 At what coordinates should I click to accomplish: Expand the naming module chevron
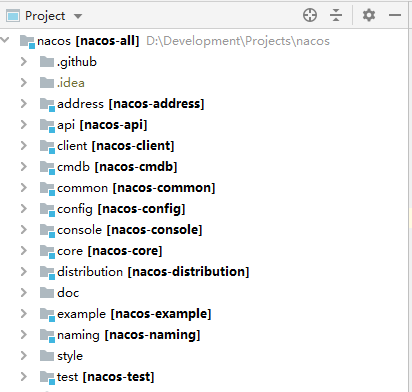pos(23,335)
